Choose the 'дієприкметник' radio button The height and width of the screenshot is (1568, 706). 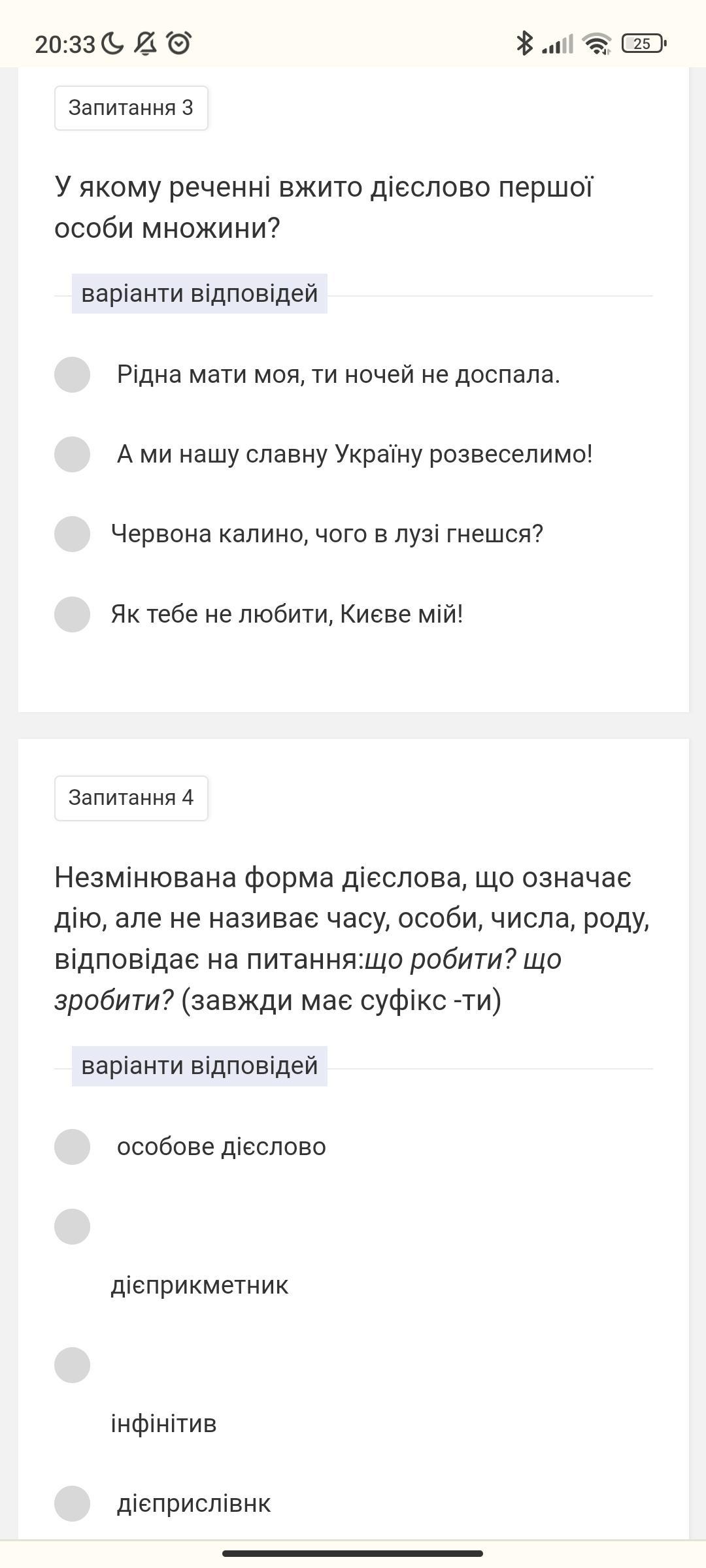click(72, 1226)
